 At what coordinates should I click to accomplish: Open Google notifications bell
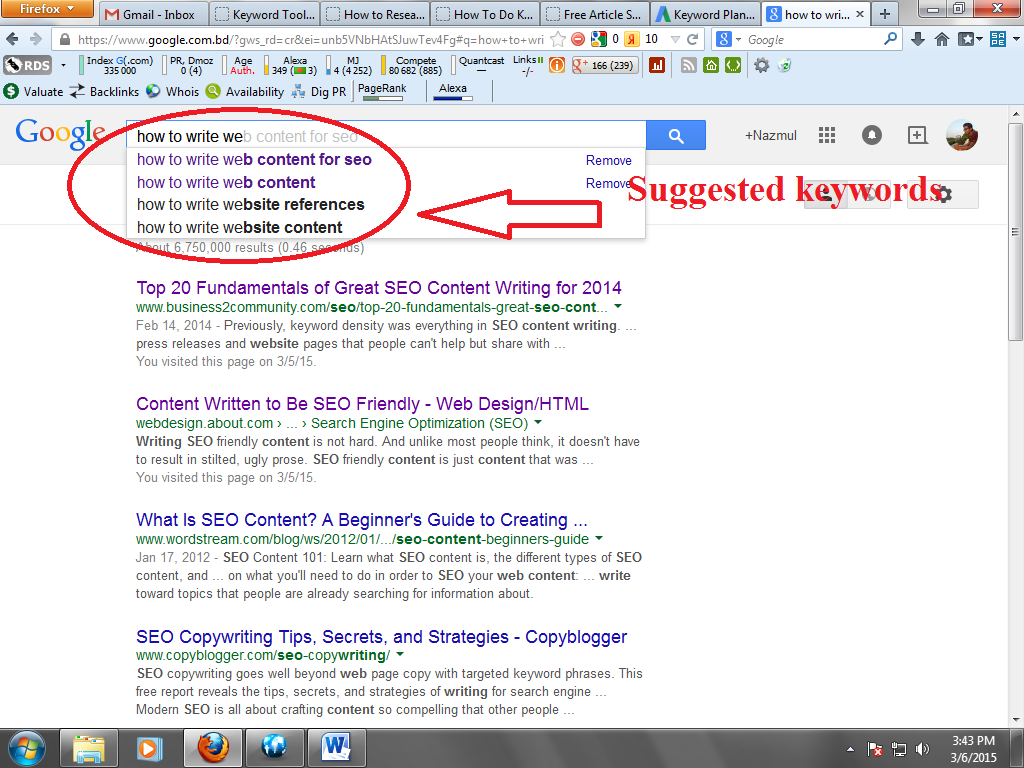872,135
